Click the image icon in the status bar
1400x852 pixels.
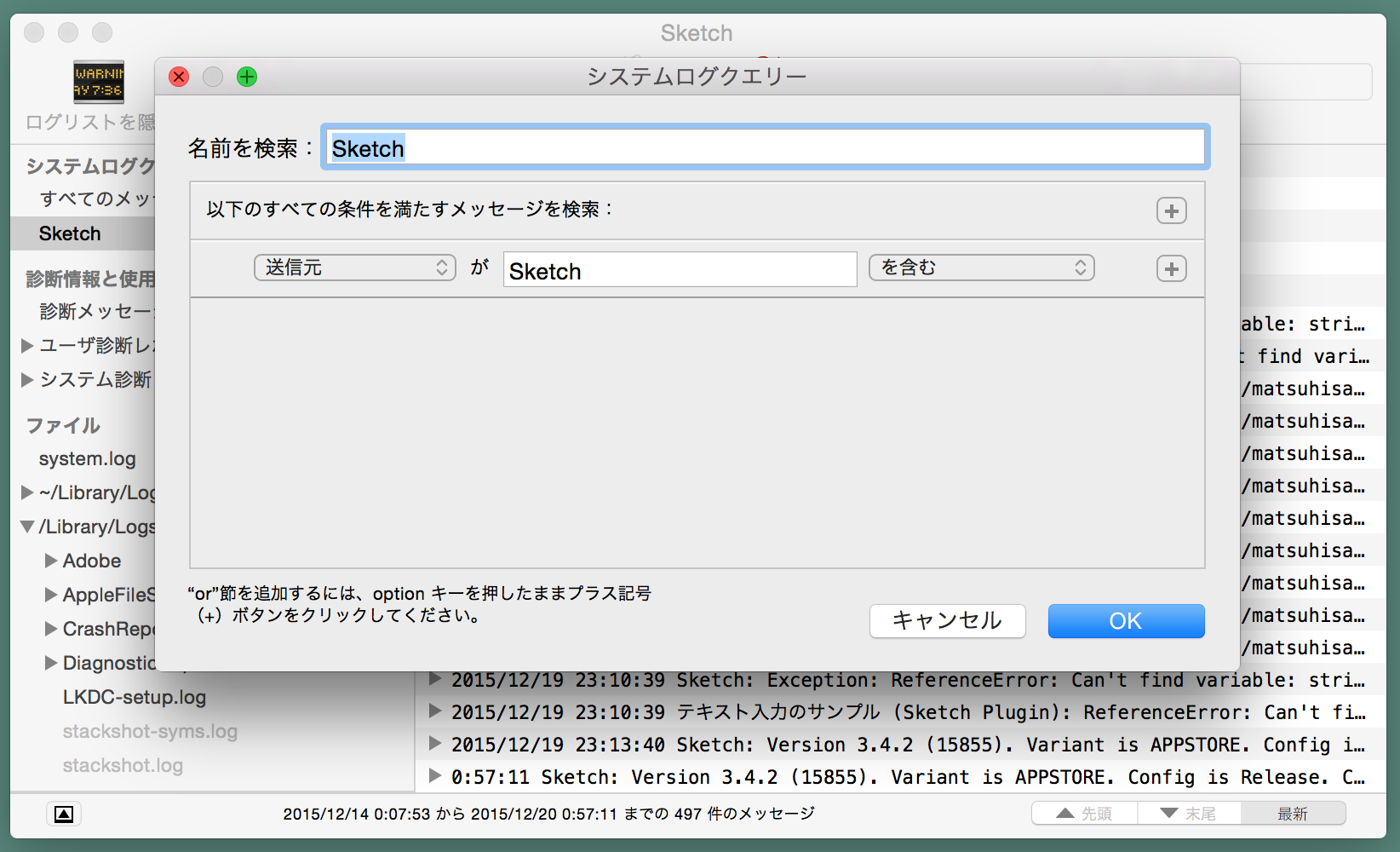[64, 814]
